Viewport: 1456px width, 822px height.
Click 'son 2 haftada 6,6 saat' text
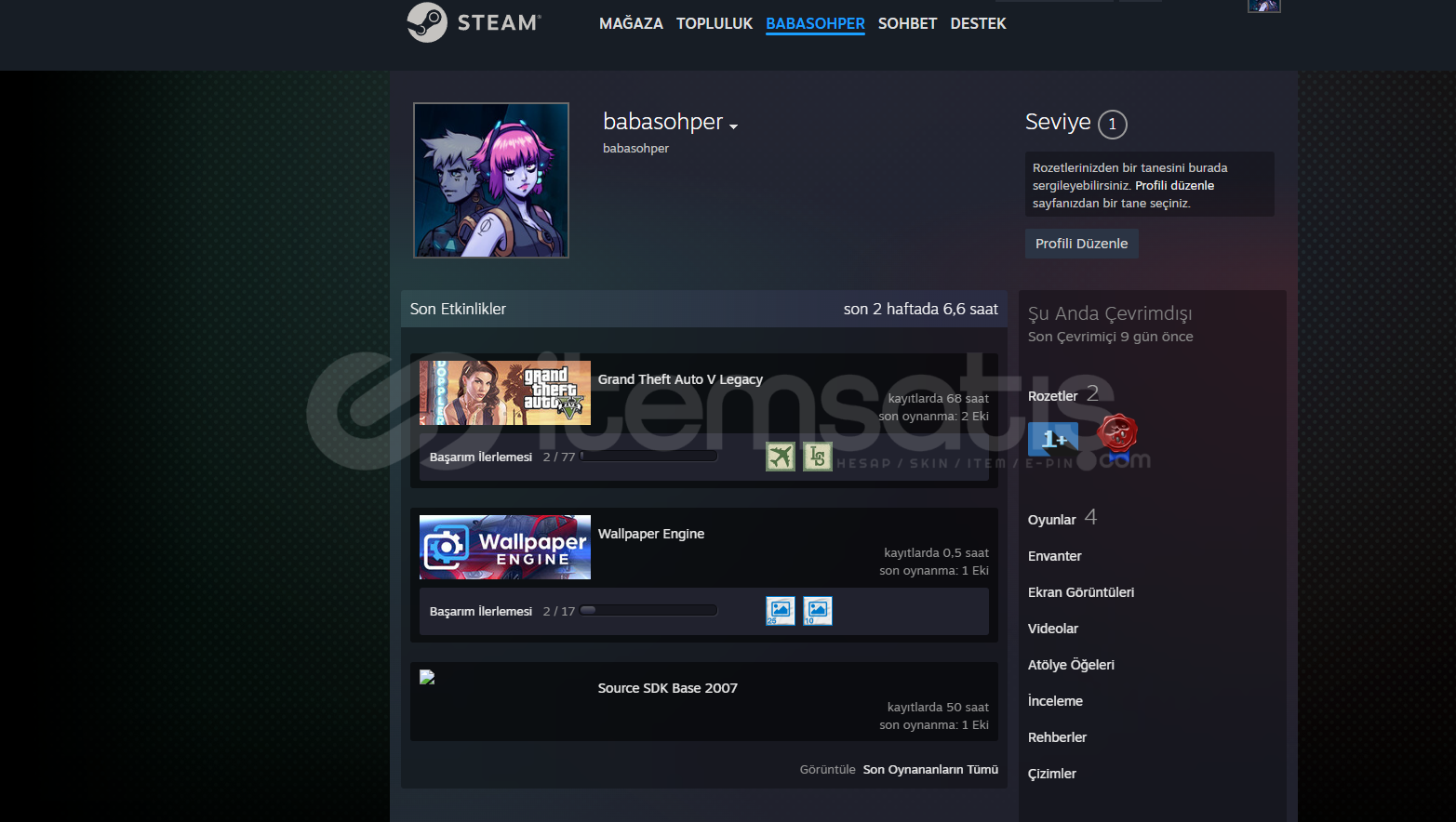[x=921, y=309]
